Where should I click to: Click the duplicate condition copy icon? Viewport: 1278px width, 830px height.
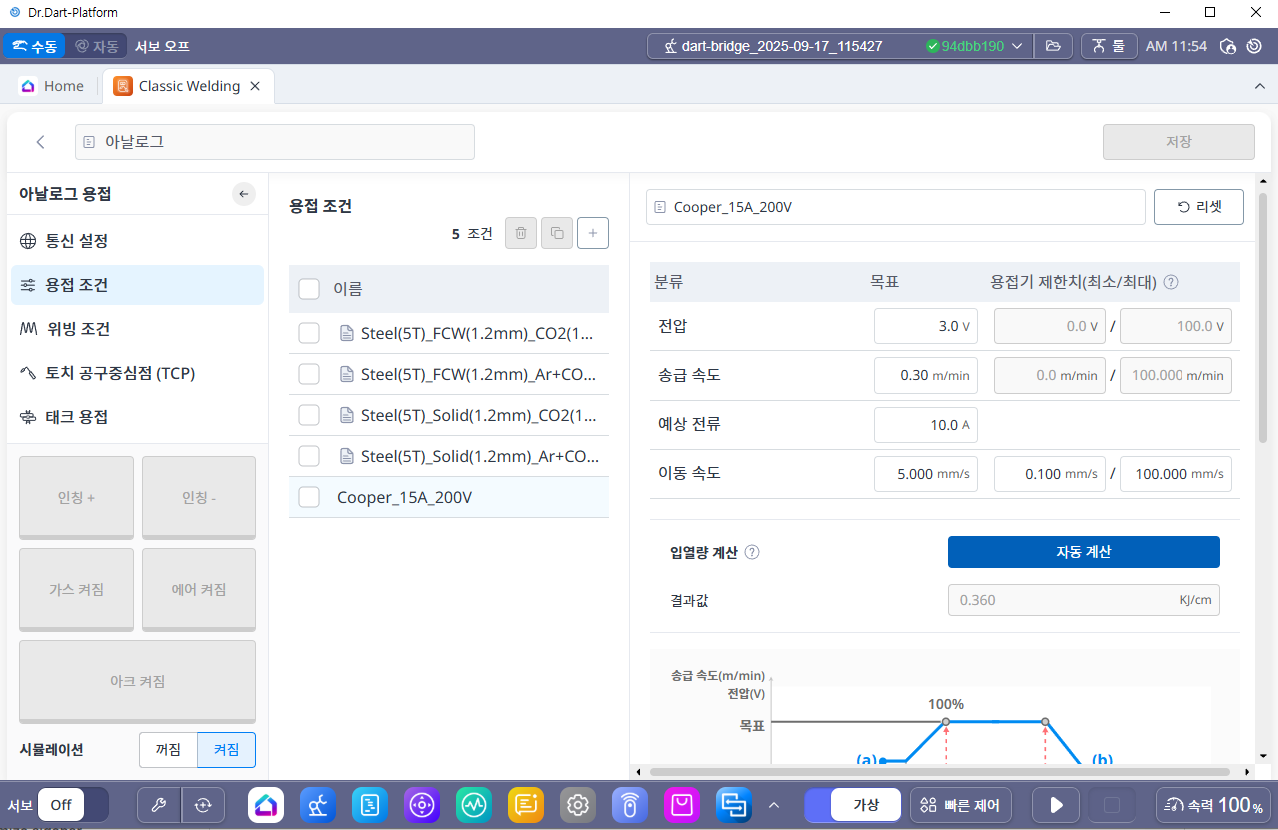tap(557, 233)
